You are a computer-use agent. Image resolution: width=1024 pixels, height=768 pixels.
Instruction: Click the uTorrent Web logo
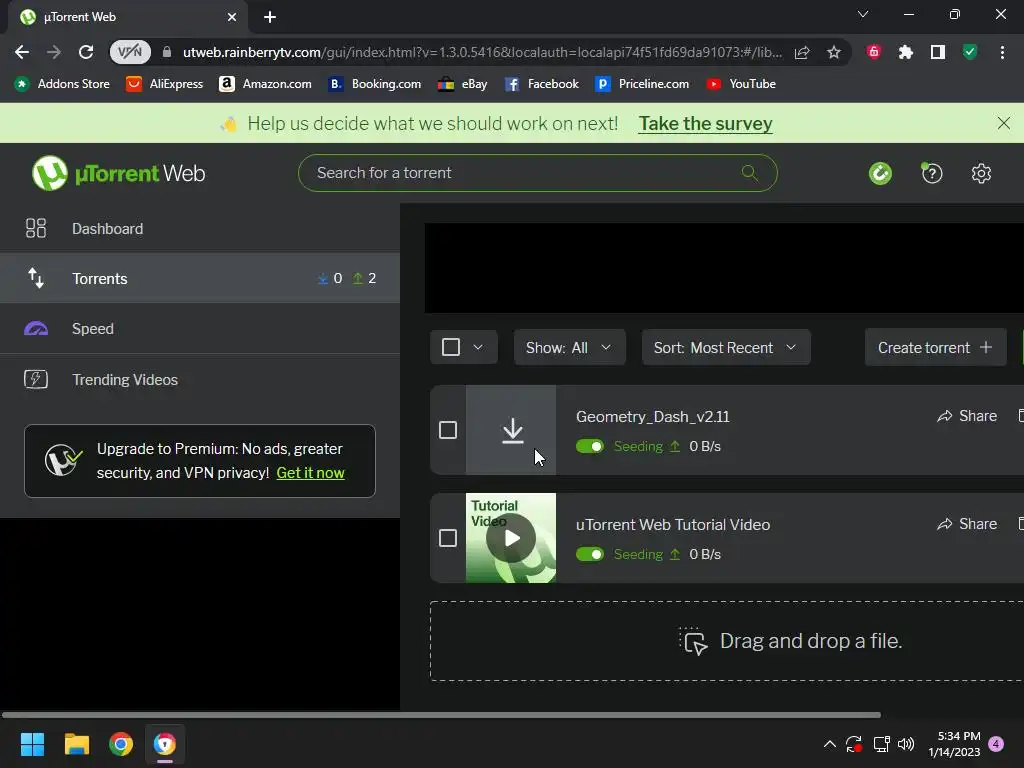pos(119,173)
